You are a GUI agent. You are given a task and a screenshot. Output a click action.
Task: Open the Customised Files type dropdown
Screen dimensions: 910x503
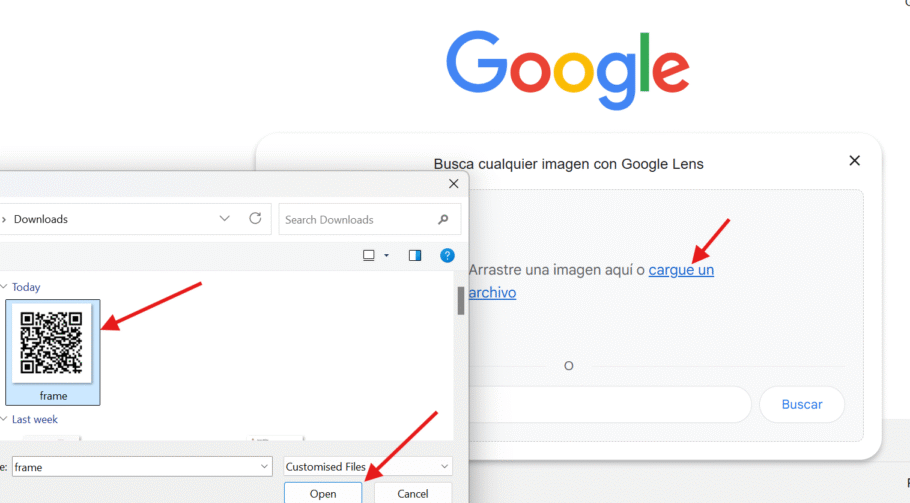click(444, 467)
